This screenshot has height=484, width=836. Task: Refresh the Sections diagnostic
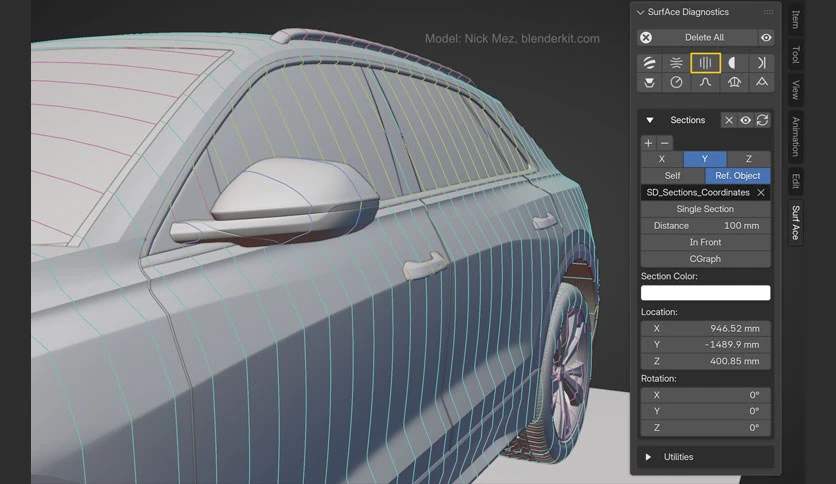(x=762, y=120)
